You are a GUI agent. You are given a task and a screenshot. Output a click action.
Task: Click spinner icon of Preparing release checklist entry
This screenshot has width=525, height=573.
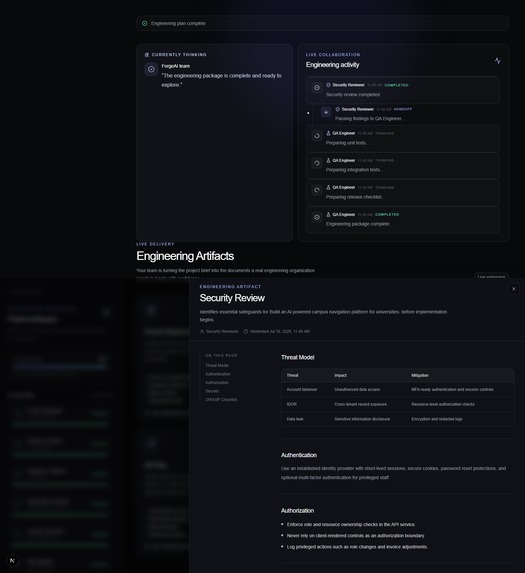(x=317, y=190)
